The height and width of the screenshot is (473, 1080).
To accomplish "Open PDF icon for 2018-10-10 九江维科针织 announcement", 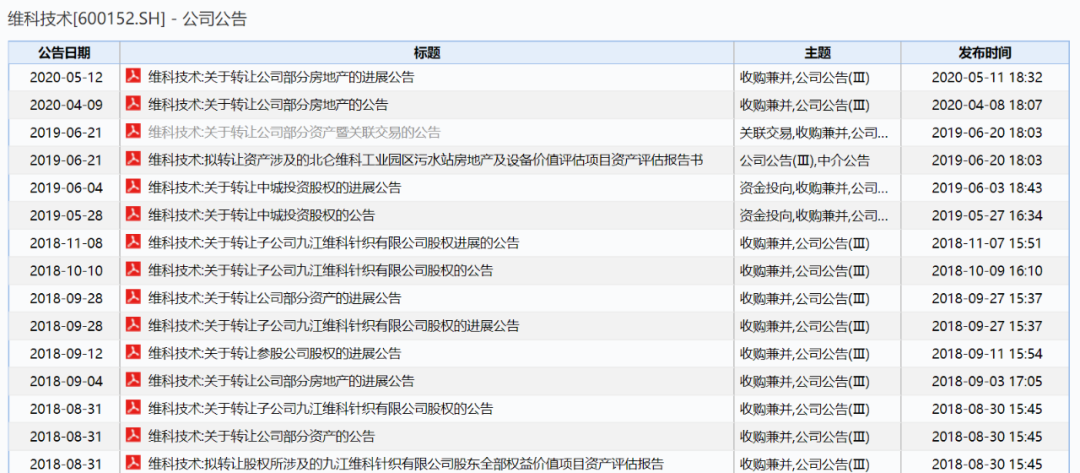I will coord(133,269).
